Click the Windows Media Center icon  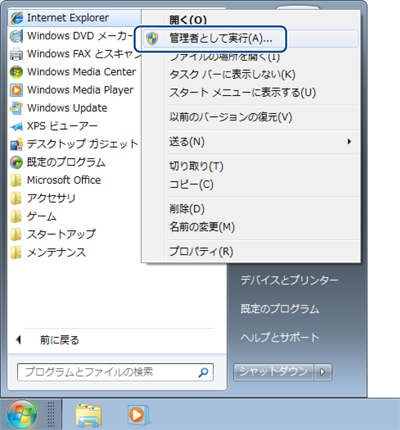point(16,72)
